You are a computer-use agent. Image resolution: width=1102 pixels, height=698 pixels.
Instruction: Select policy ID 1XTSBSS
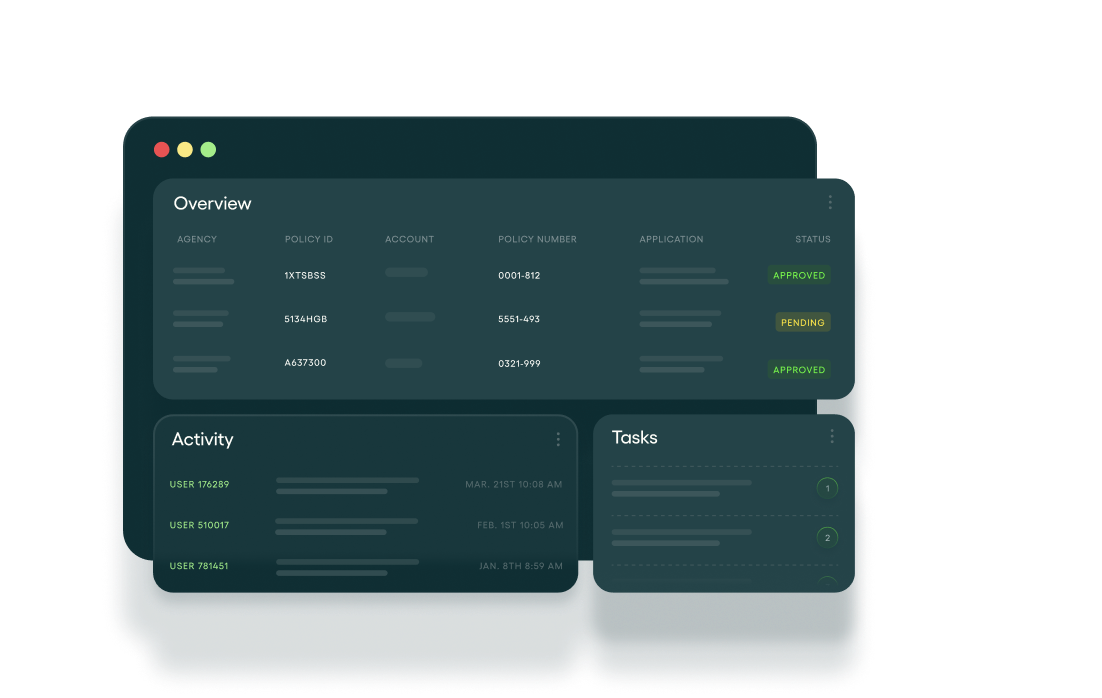pos(305,276)
